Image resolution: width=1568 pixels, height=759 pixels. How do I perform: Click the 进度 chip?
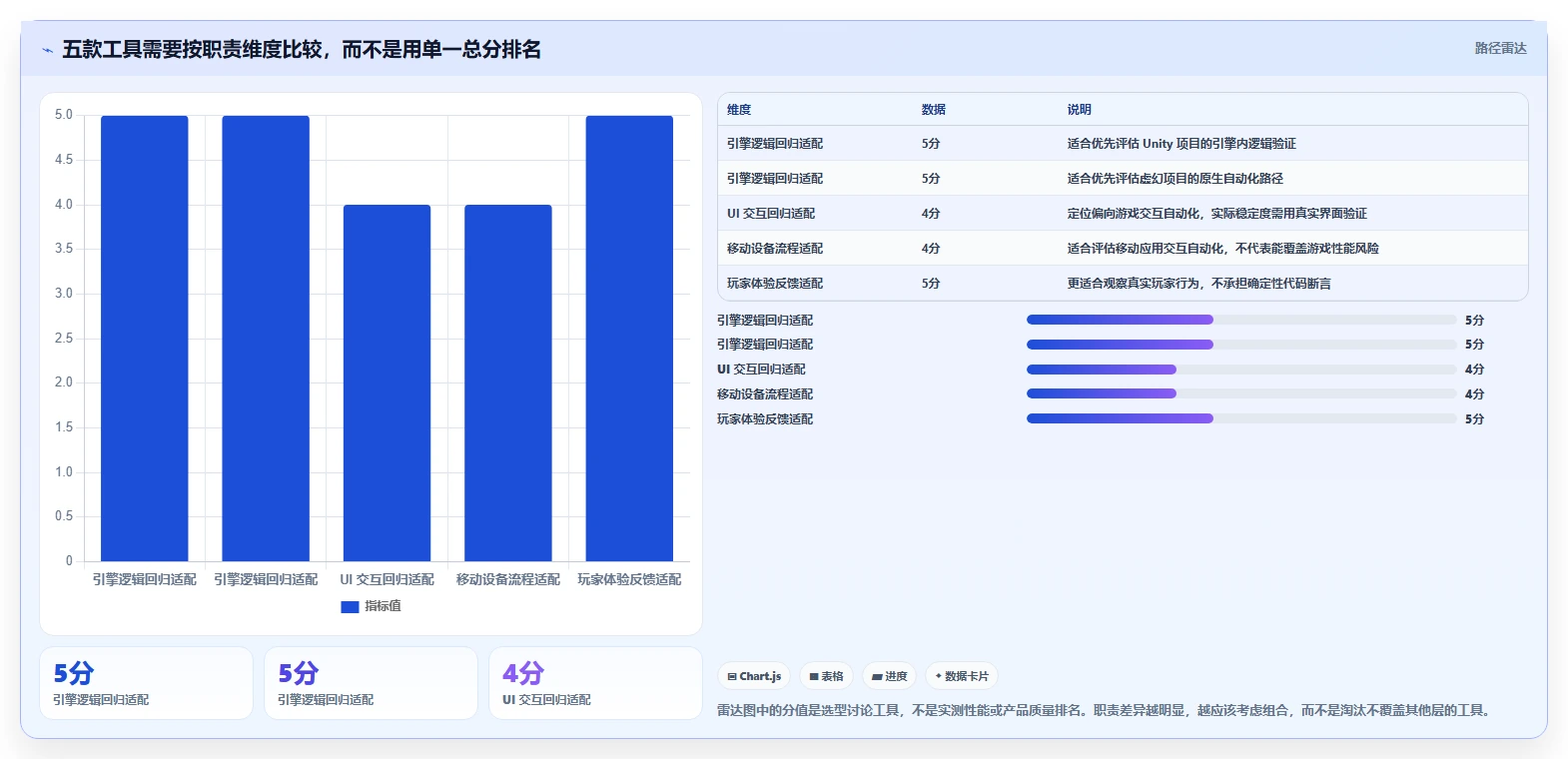[889, 676]
